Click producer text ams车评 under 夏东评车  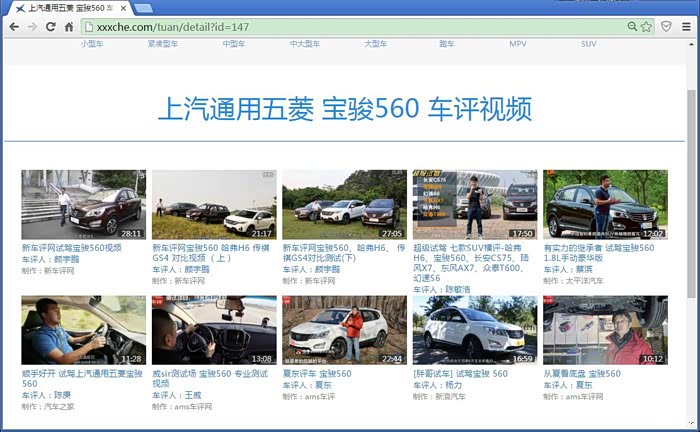click(x=320, y=396)
